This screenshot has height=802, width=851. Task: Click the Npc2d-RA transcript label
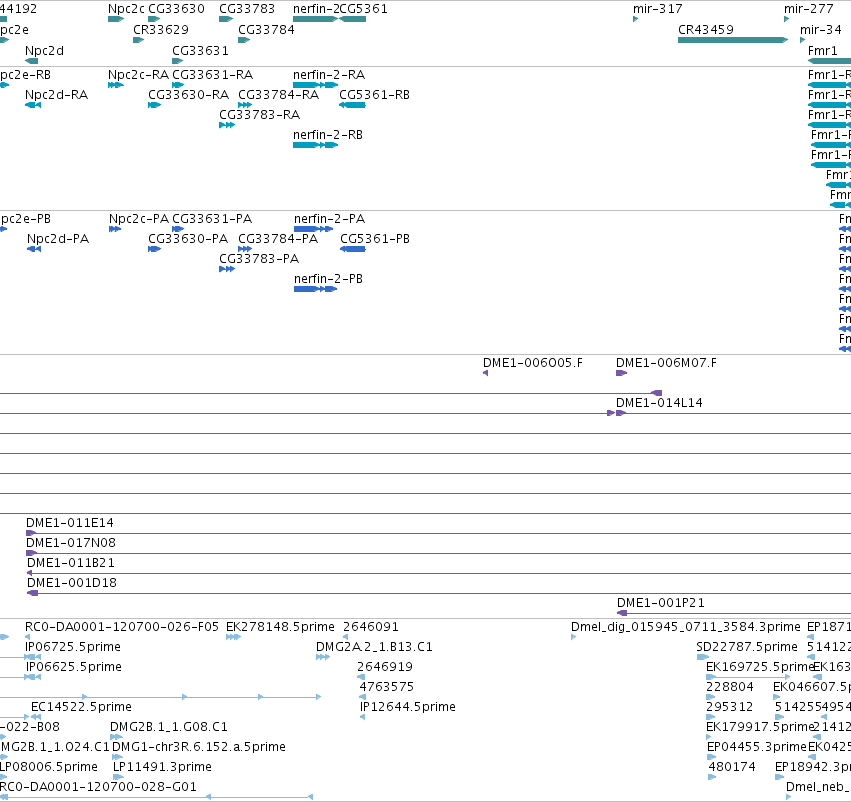coord(56,94)
